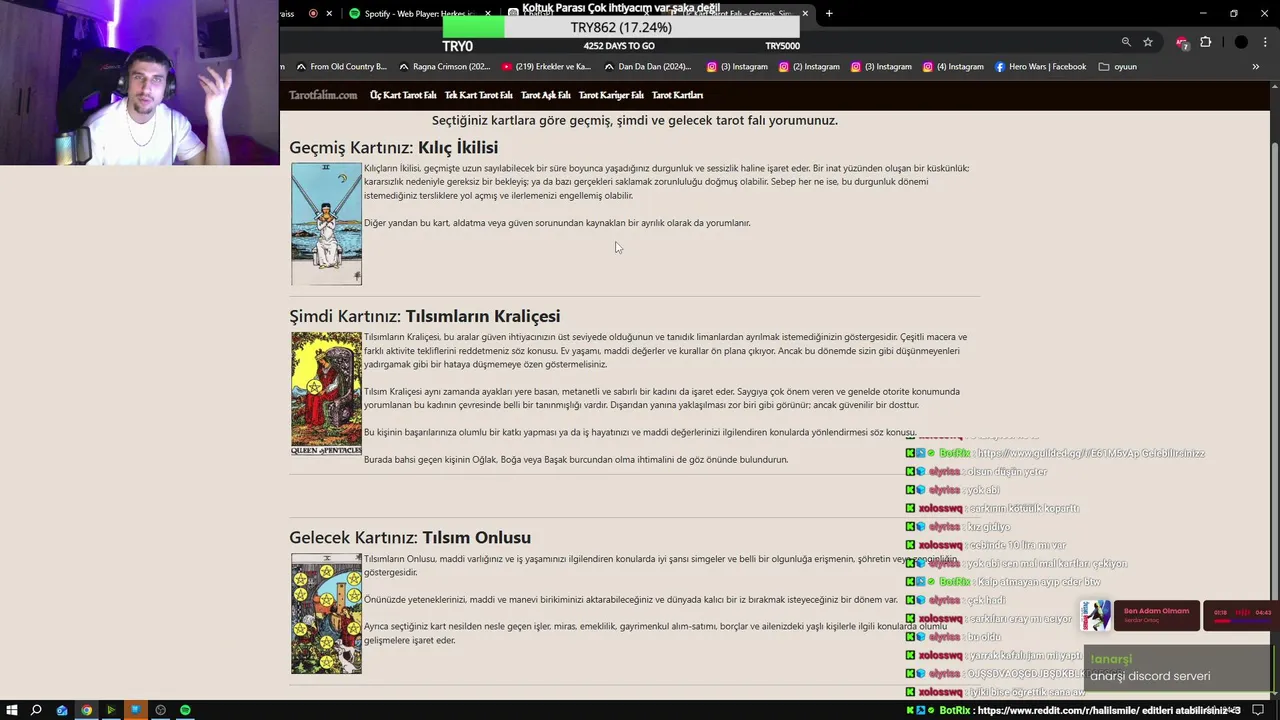Screen dimensions: 1280x720
Task: Open the green play-arrow taskbar app
Action: point(111,710)
